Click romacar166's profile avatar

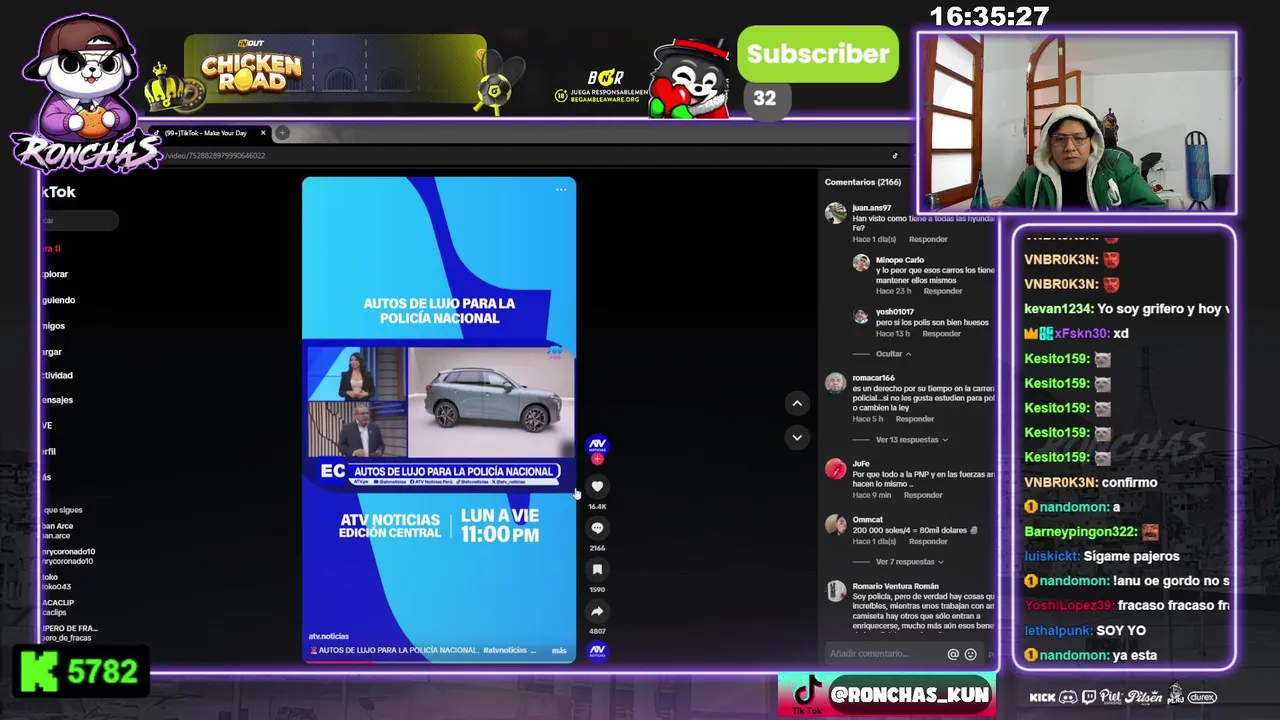(835, 383)
